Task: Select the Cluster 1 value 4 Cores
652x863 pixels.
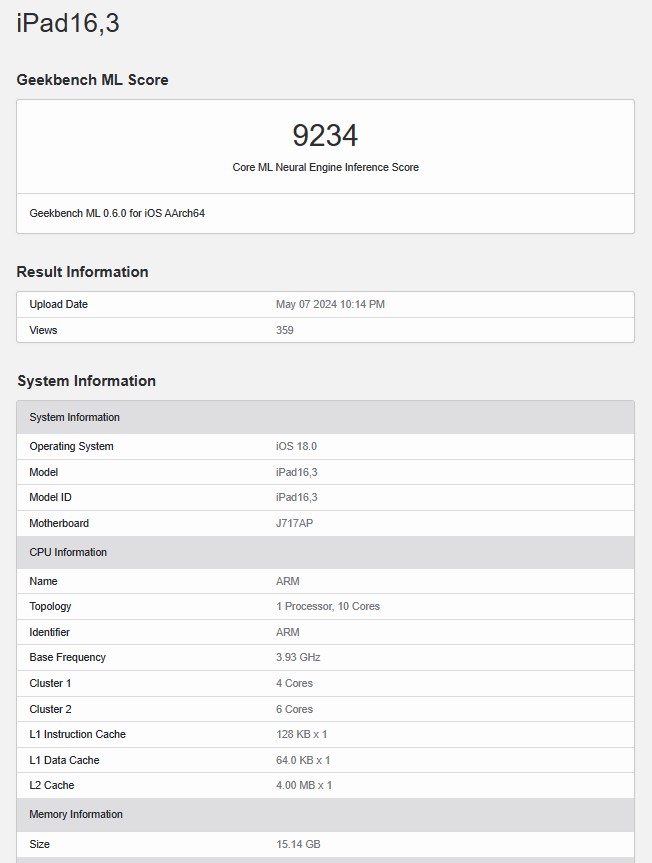Action: point(294,683)
